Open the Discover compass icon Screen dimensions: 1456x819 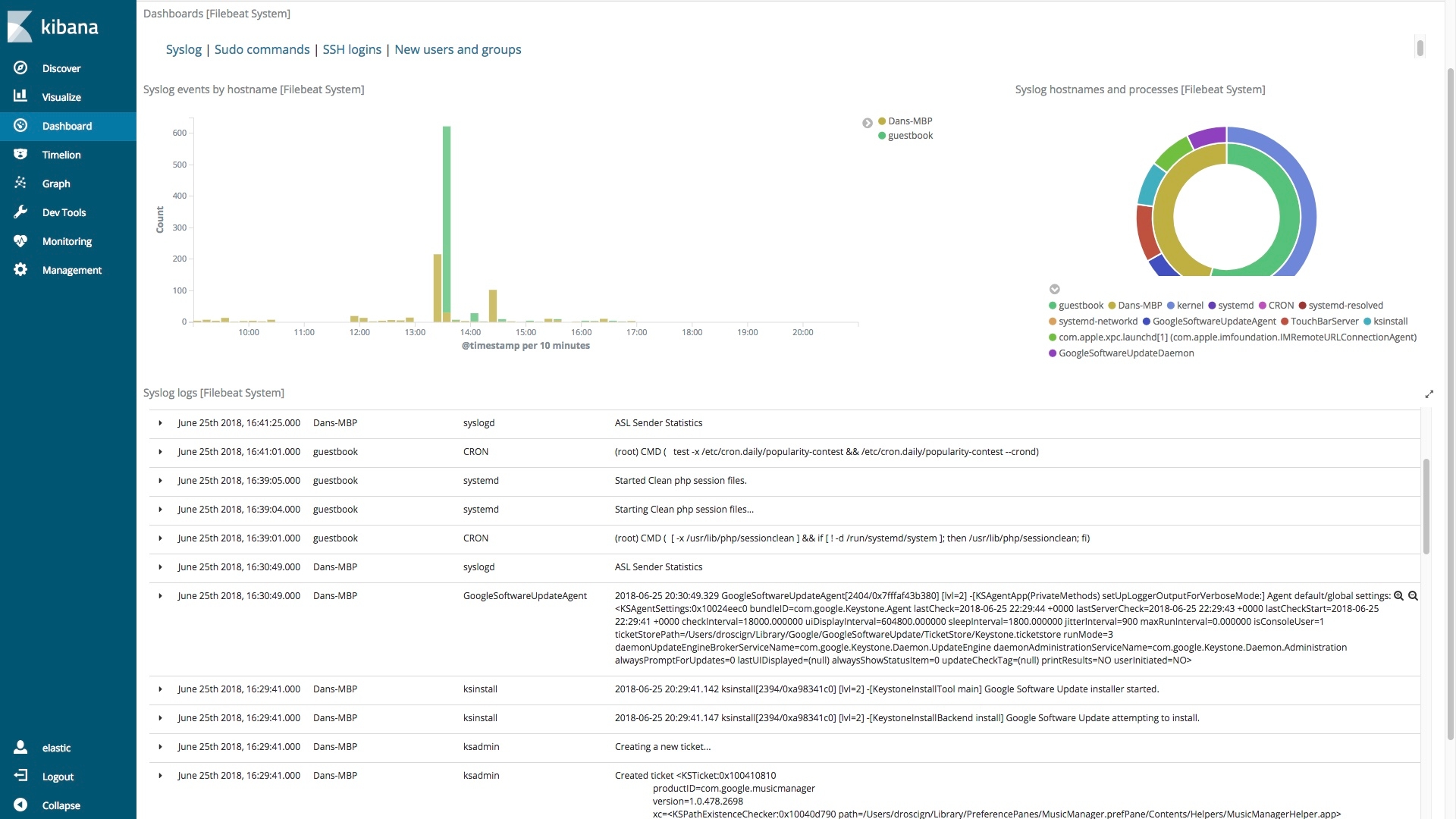(20, 67)
